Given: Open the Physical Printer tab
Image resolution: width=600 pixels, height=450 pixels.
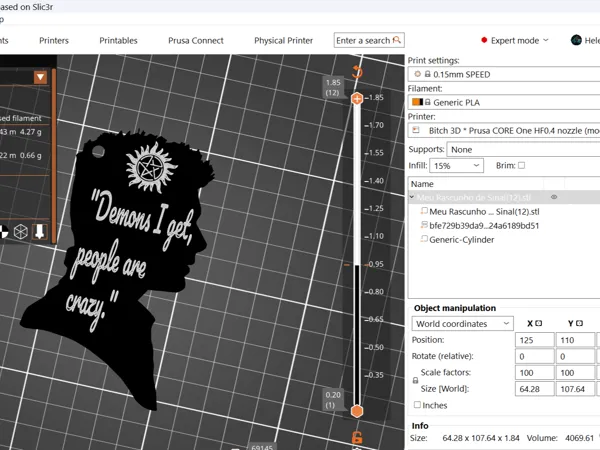Looking at the screenshot, I should (x=284, y=41).
